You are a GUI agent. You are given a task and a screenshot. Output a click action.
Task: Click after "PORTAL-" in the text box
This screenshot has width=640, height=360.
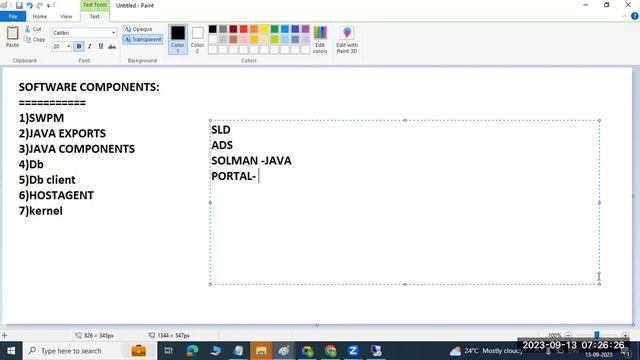tap(259, 176)
